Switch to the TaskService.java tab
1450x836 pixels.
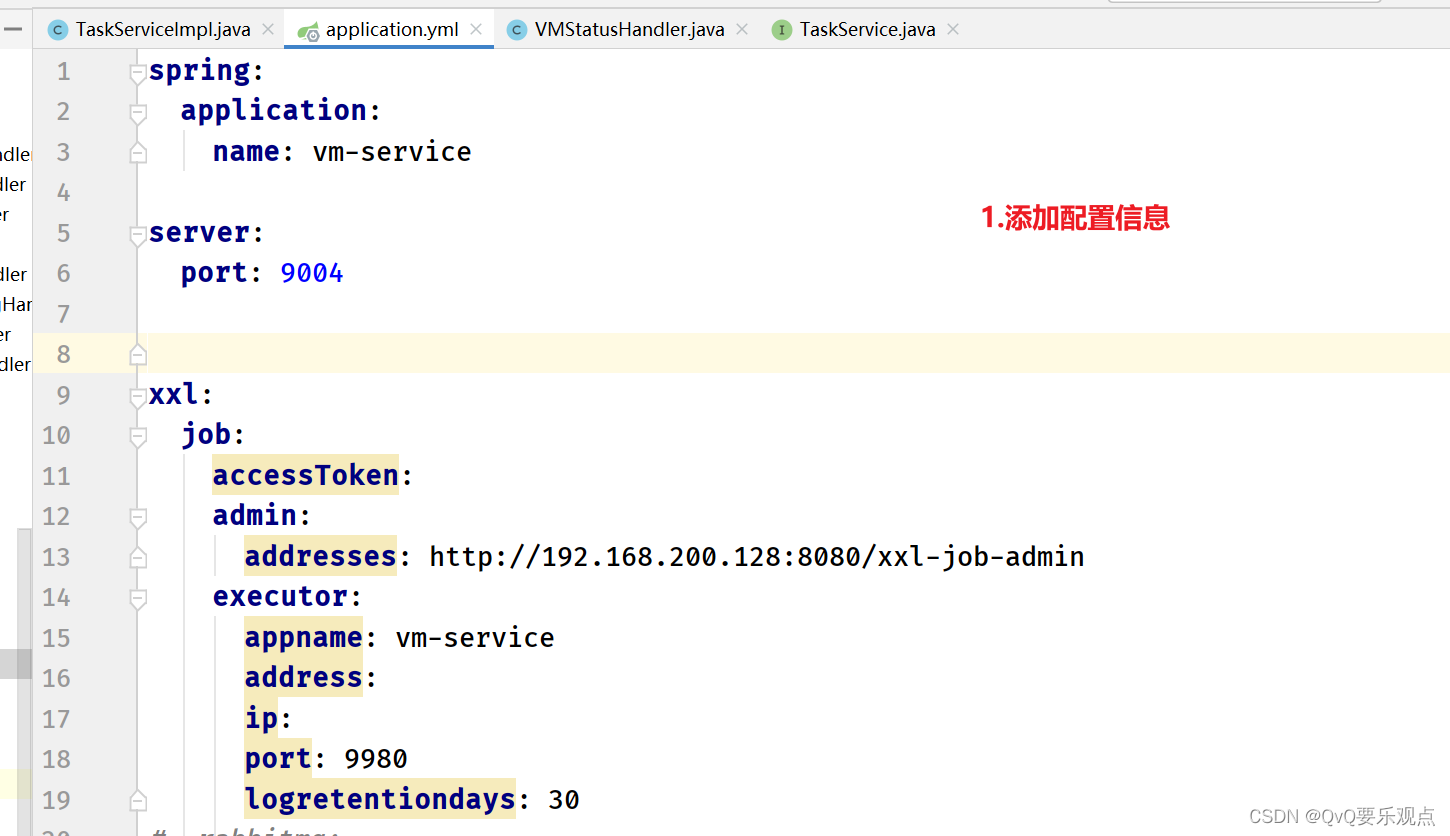pos(867,29)
